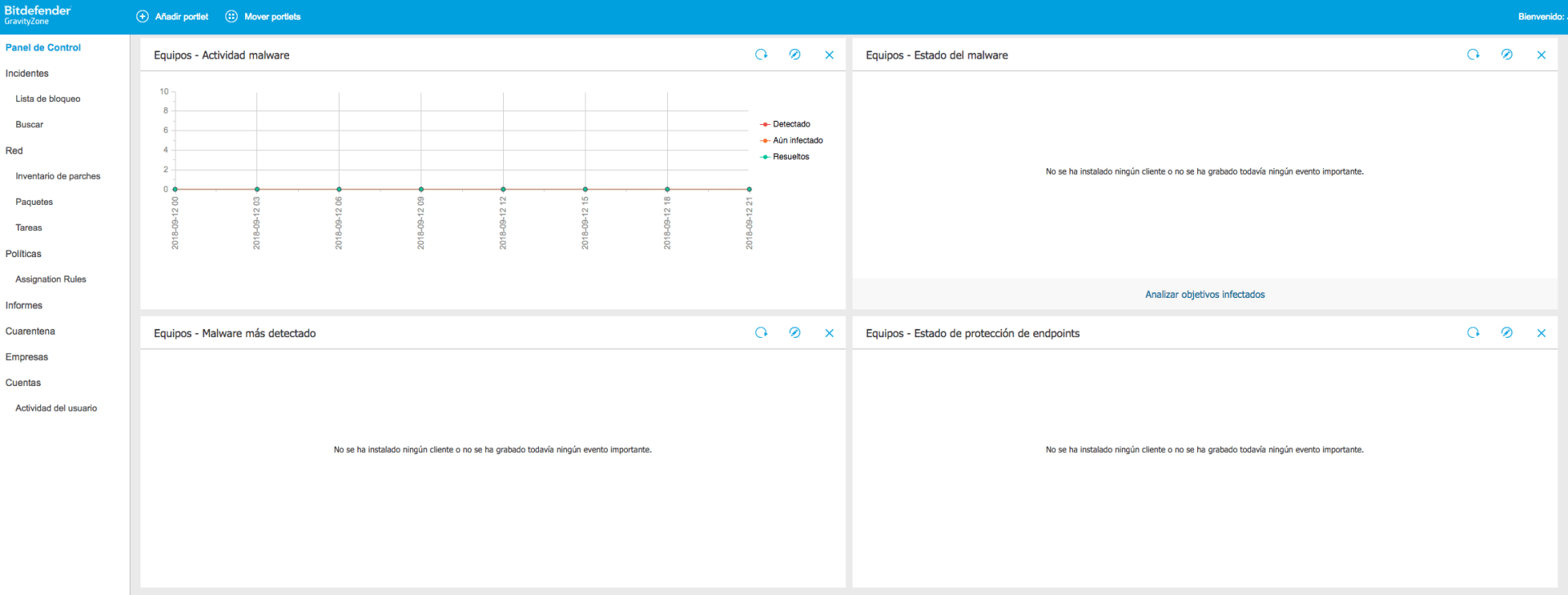
Task: Click the 2018-09-12 18 axis label
Action: click(x=667, y=223)
